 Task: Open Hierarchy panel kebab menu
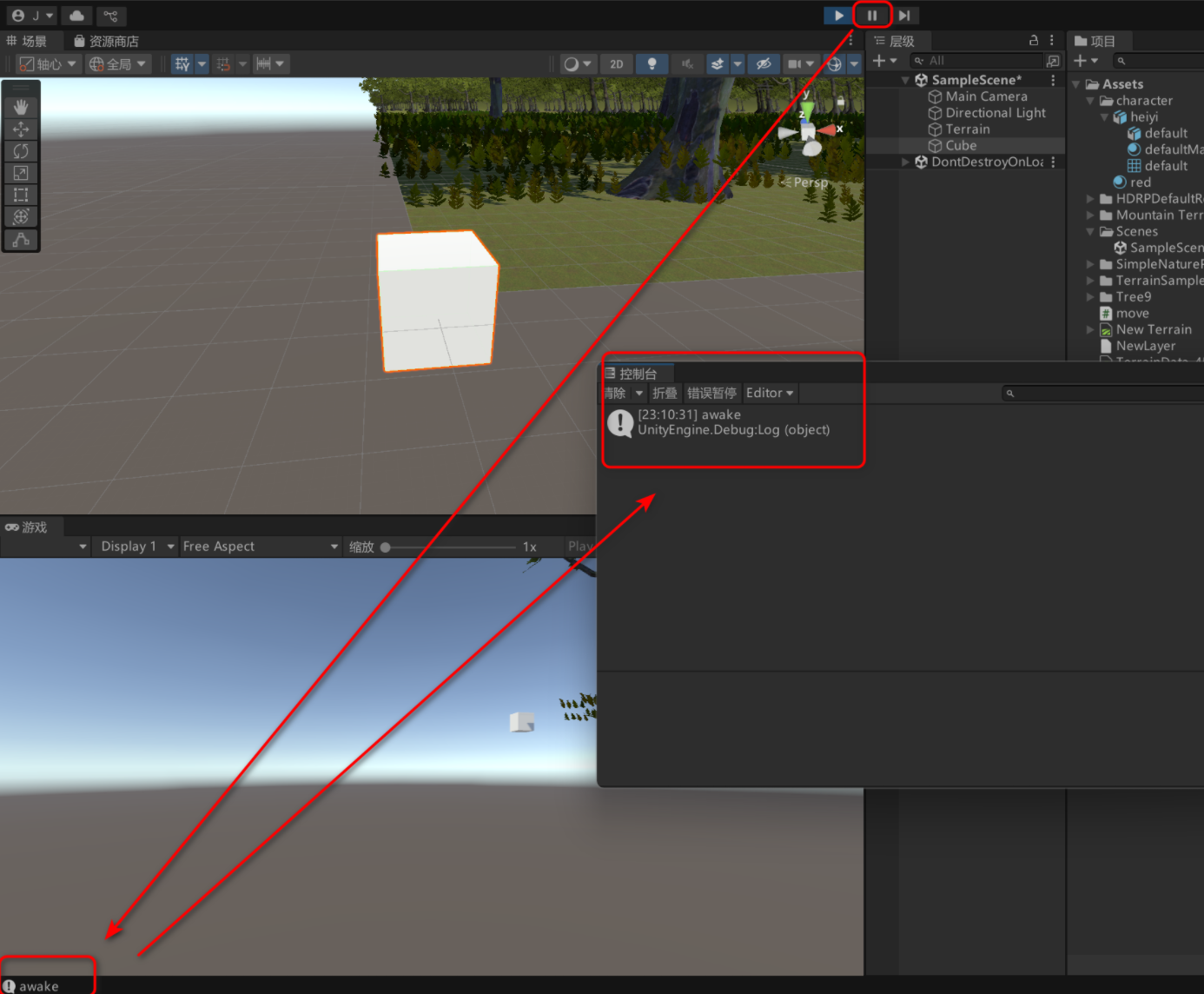(1051, 40)
